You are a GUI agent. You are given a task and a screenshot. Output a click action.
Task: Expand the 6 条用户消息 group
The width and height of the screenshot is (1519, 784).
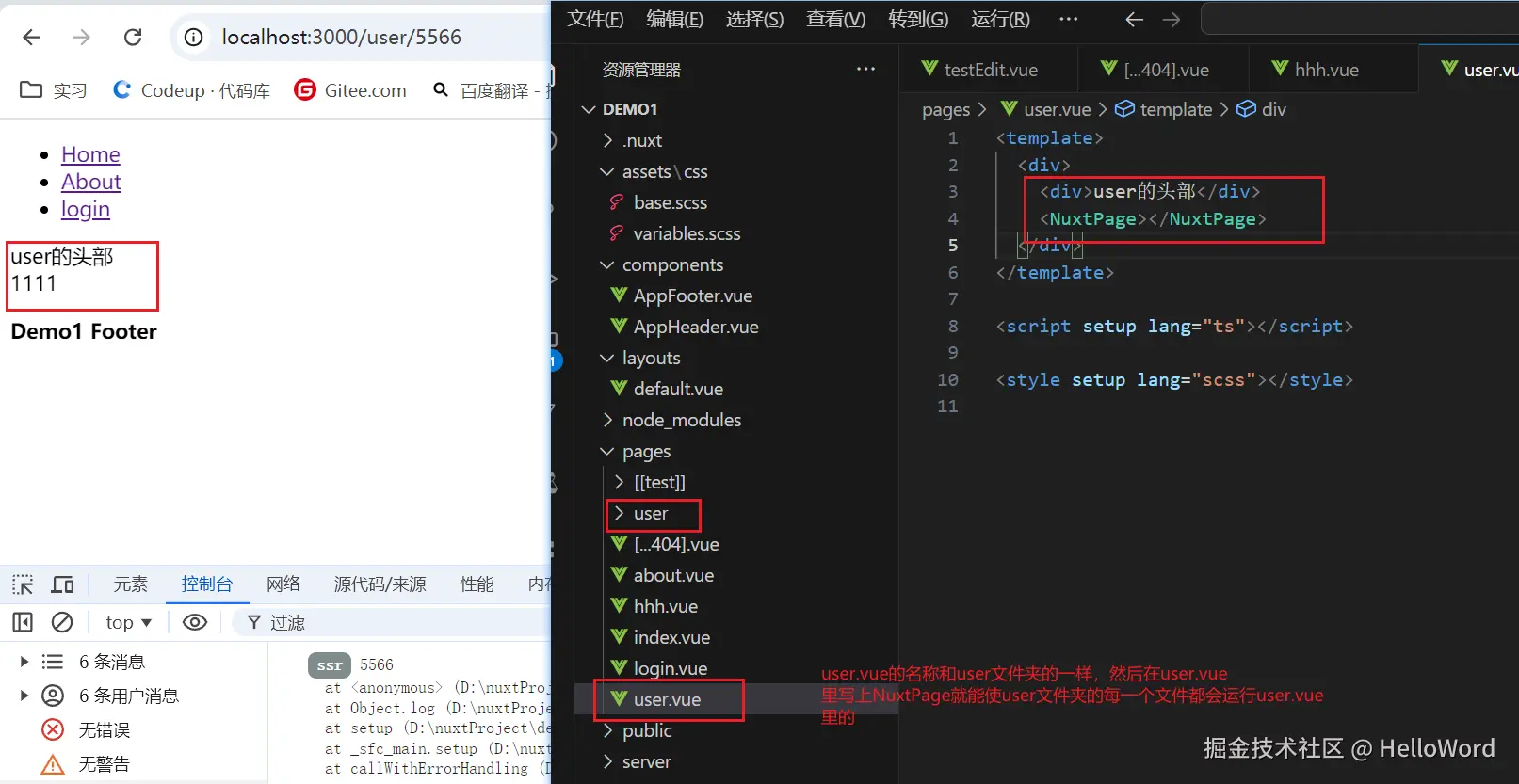pyautogui.click(x=24, y=696)
